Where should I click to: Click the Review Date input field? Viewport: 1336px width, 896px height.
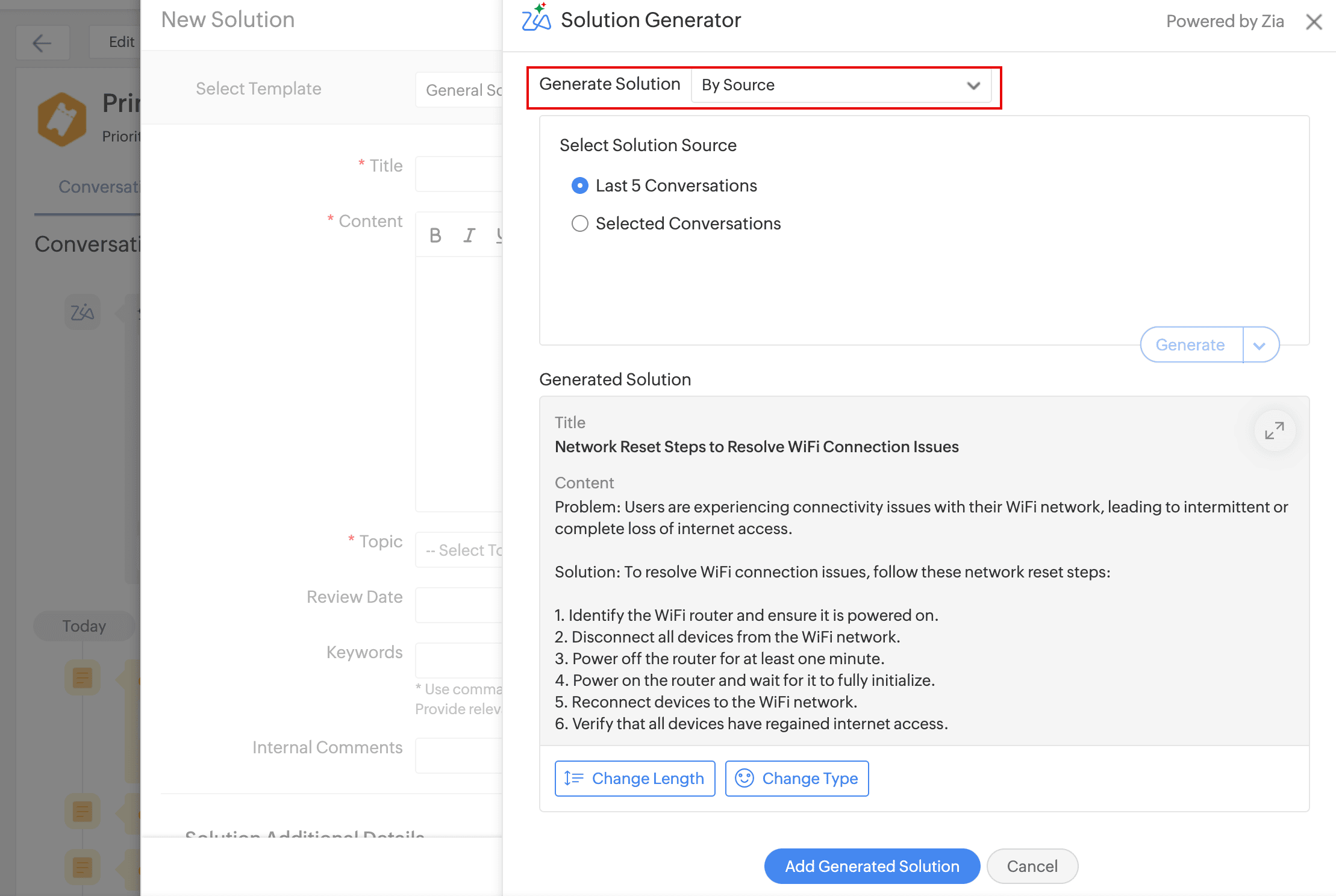click(464, 605)
